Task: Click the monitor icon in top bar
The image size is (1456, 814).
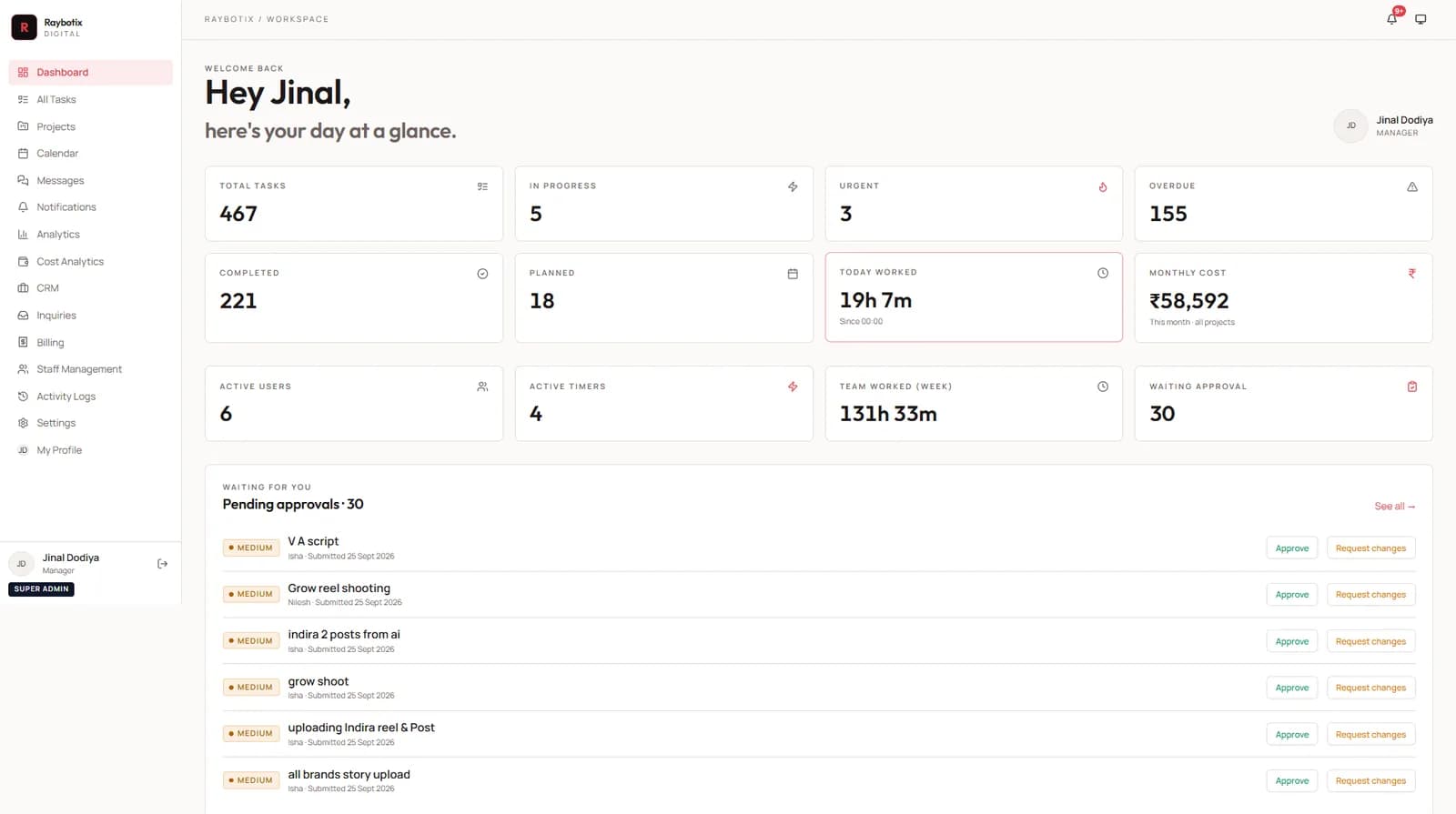Action: coord(1421,19)
